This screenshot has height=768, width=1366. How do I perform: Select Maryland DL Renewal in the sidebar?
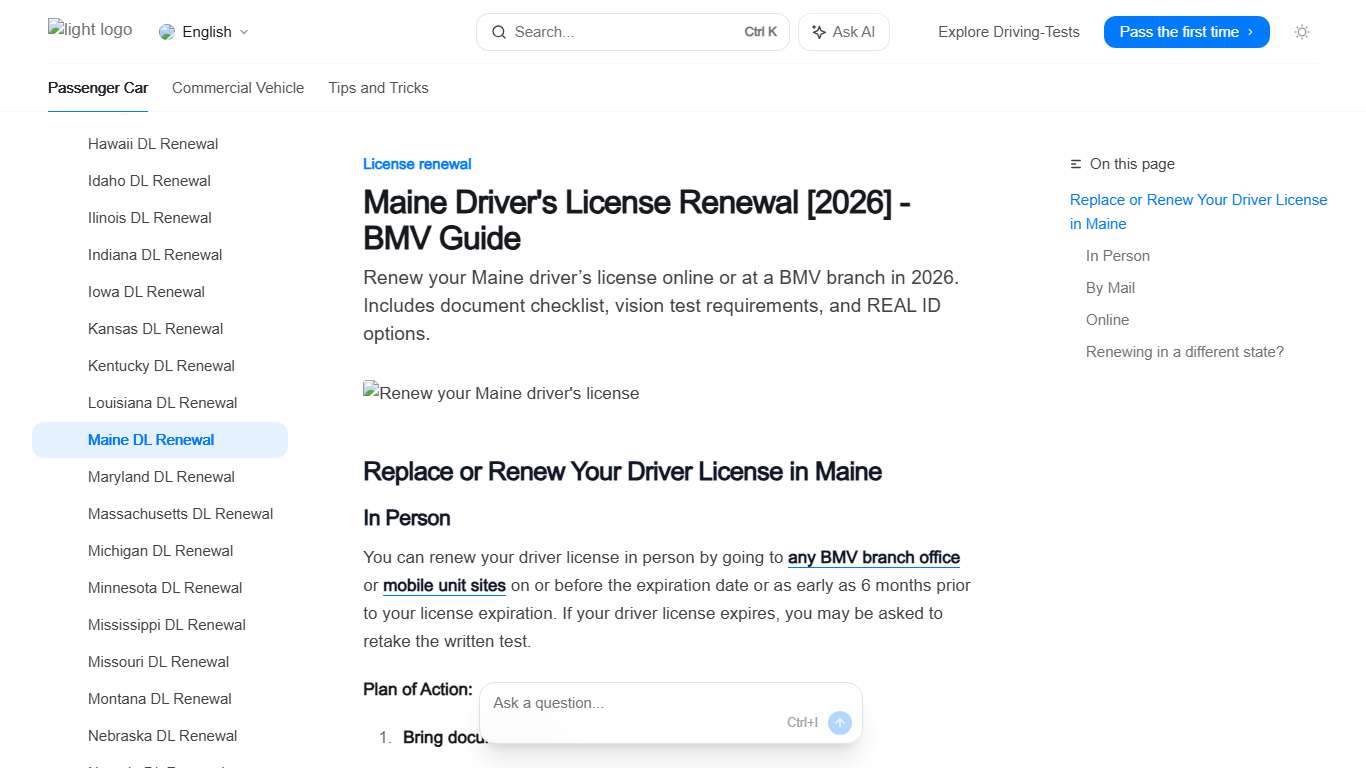[161, 476]
